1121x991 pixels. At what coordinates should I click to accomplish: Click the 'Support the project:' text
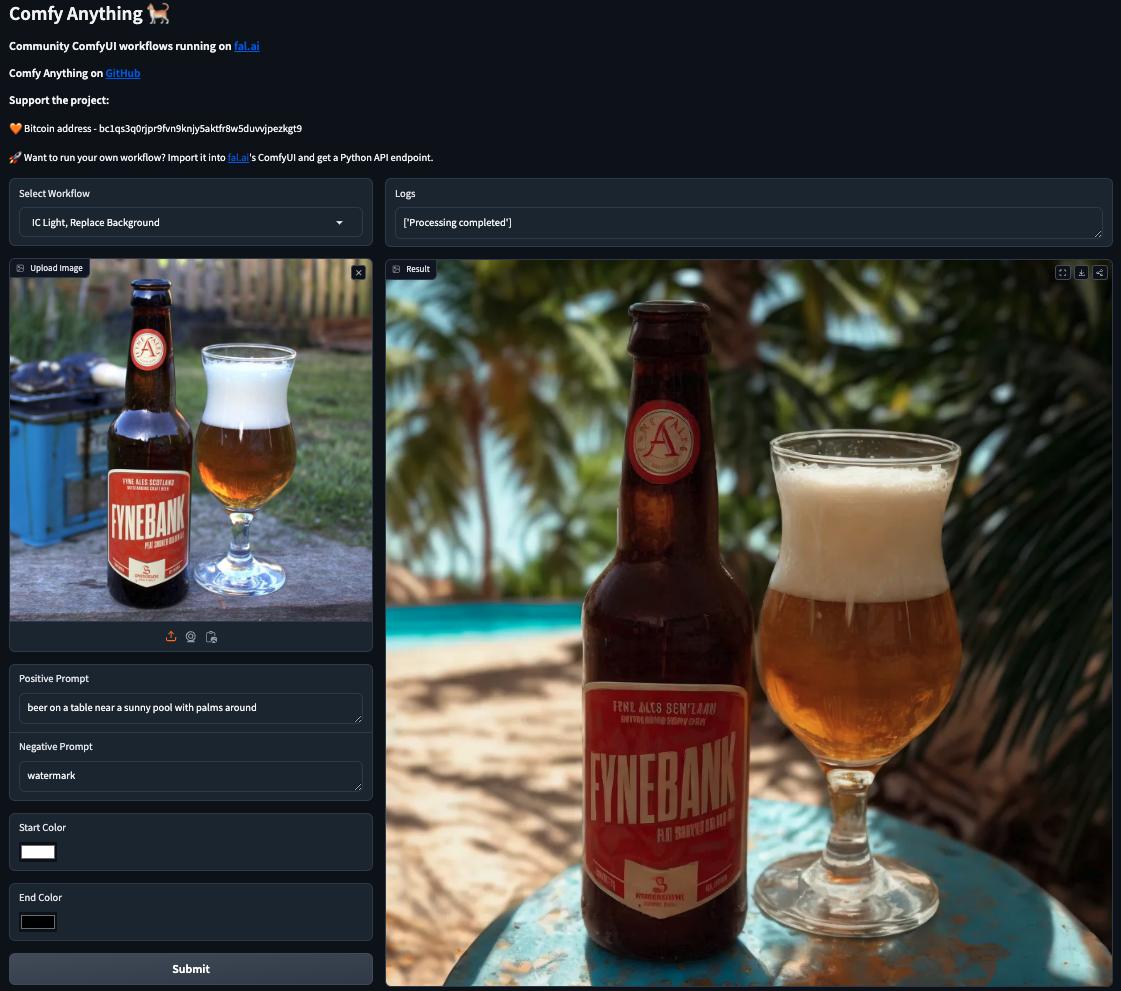(59, 100)
